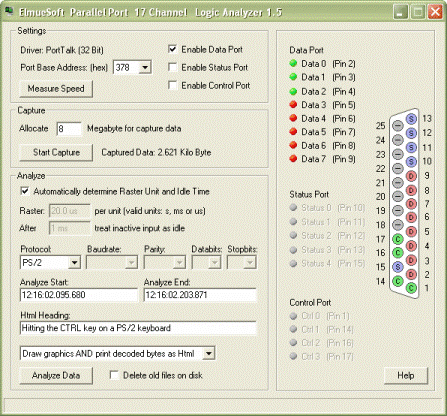Toggle automatic Raster Unit and Idle Time

[x=25, y=191]
